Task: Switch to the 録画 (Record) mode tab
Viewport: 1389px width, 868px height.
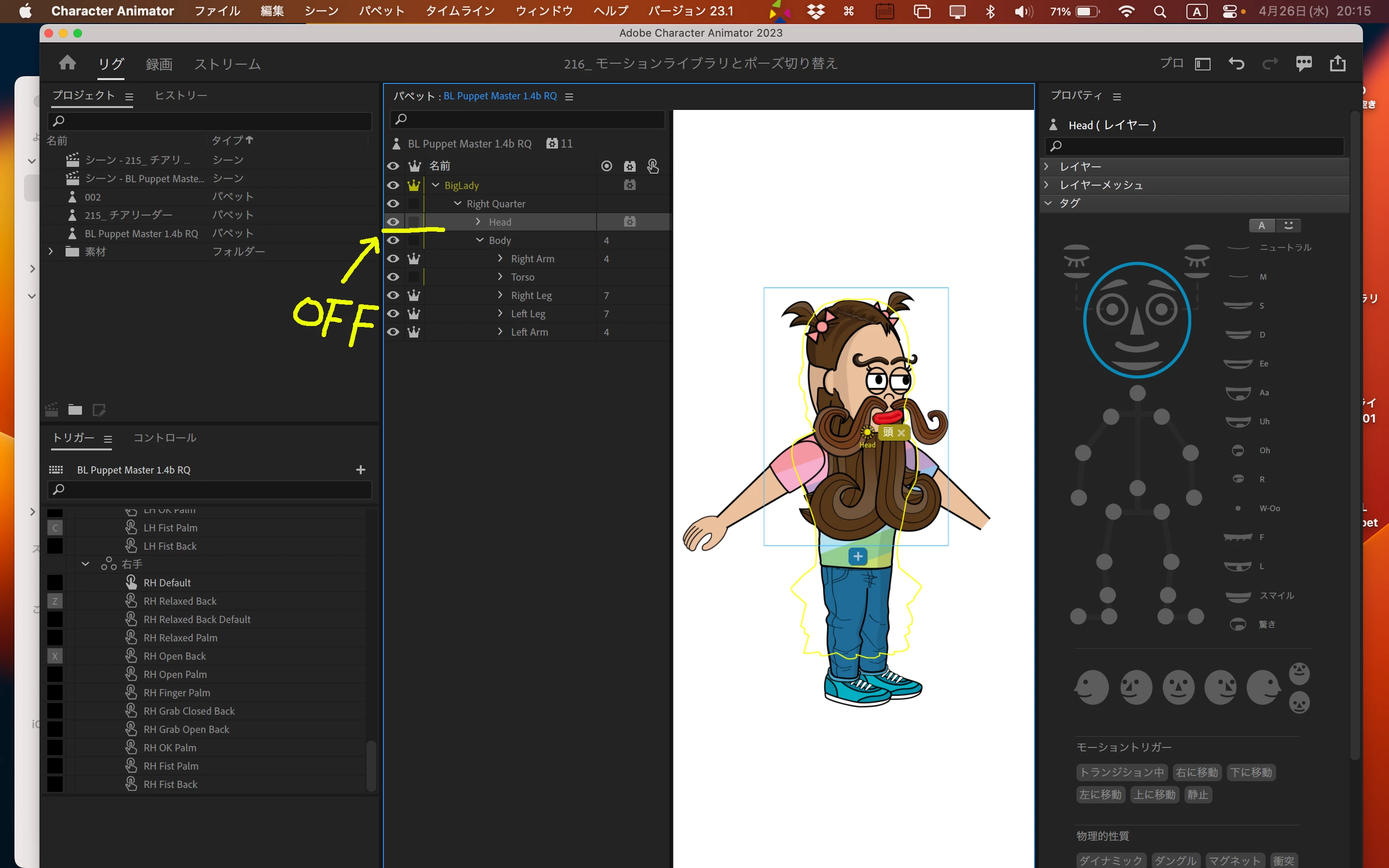Action: (158, 64)
